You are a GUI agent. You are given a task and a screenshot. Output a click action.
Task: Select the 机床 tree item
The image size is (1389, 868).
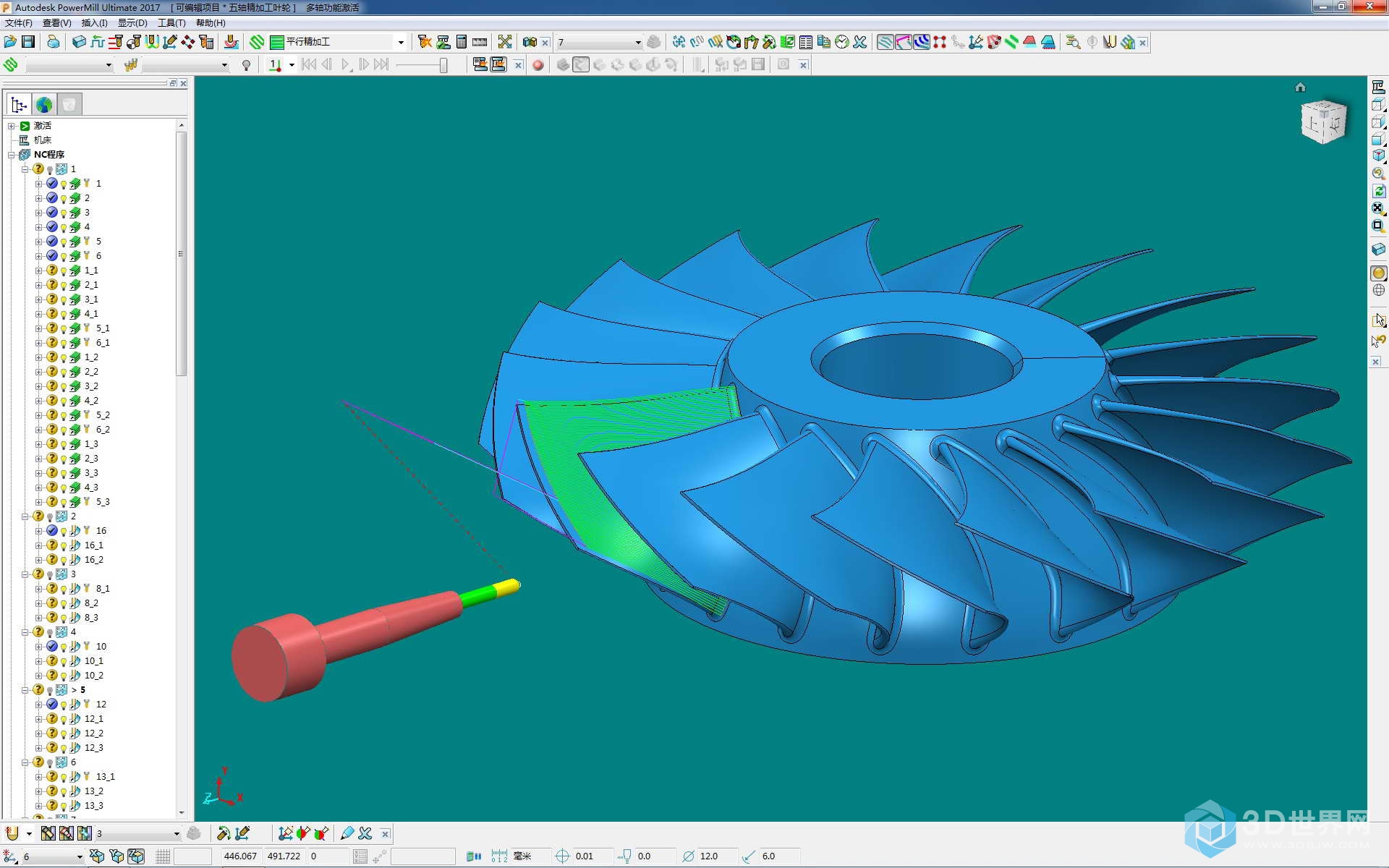click(x=43, y=140)
